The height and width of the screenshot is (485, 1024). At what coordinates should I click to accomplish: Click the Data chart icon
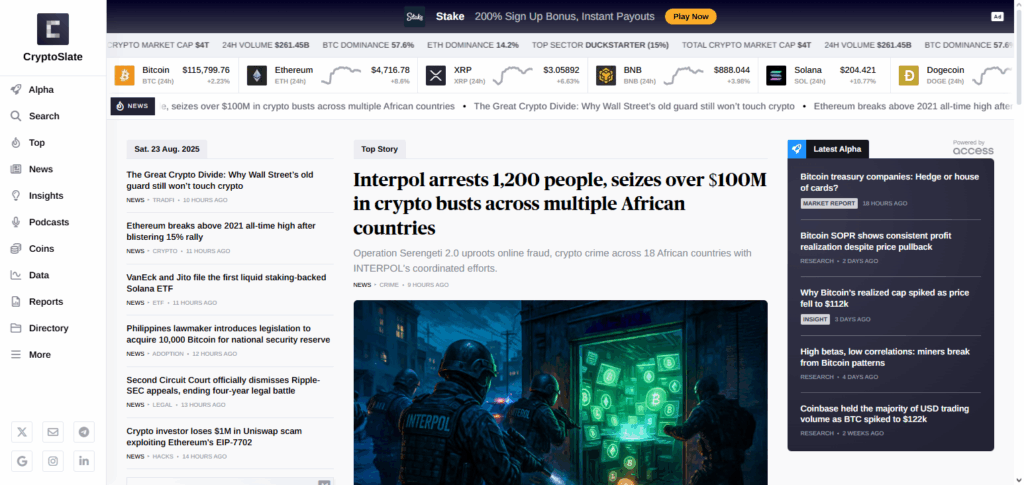tap(16, 275)
